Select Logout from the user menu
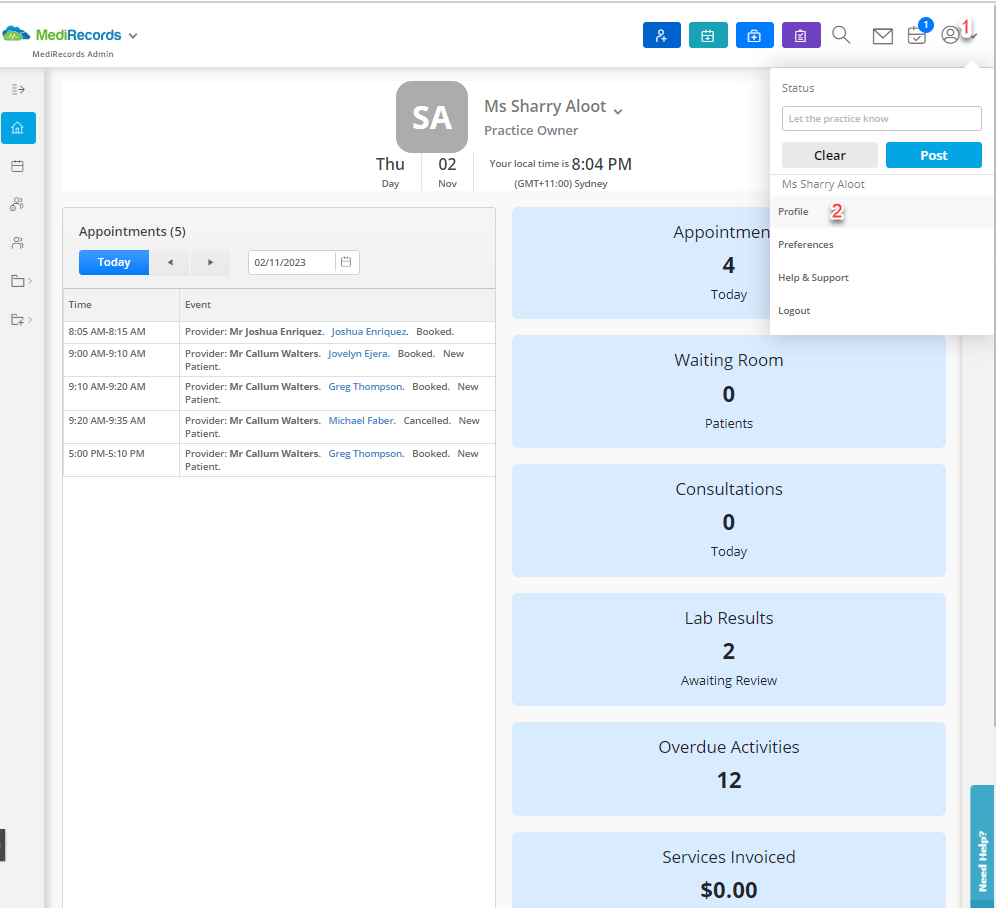The height and width of the screenshot is (908, 996). [x=882, y=311]
